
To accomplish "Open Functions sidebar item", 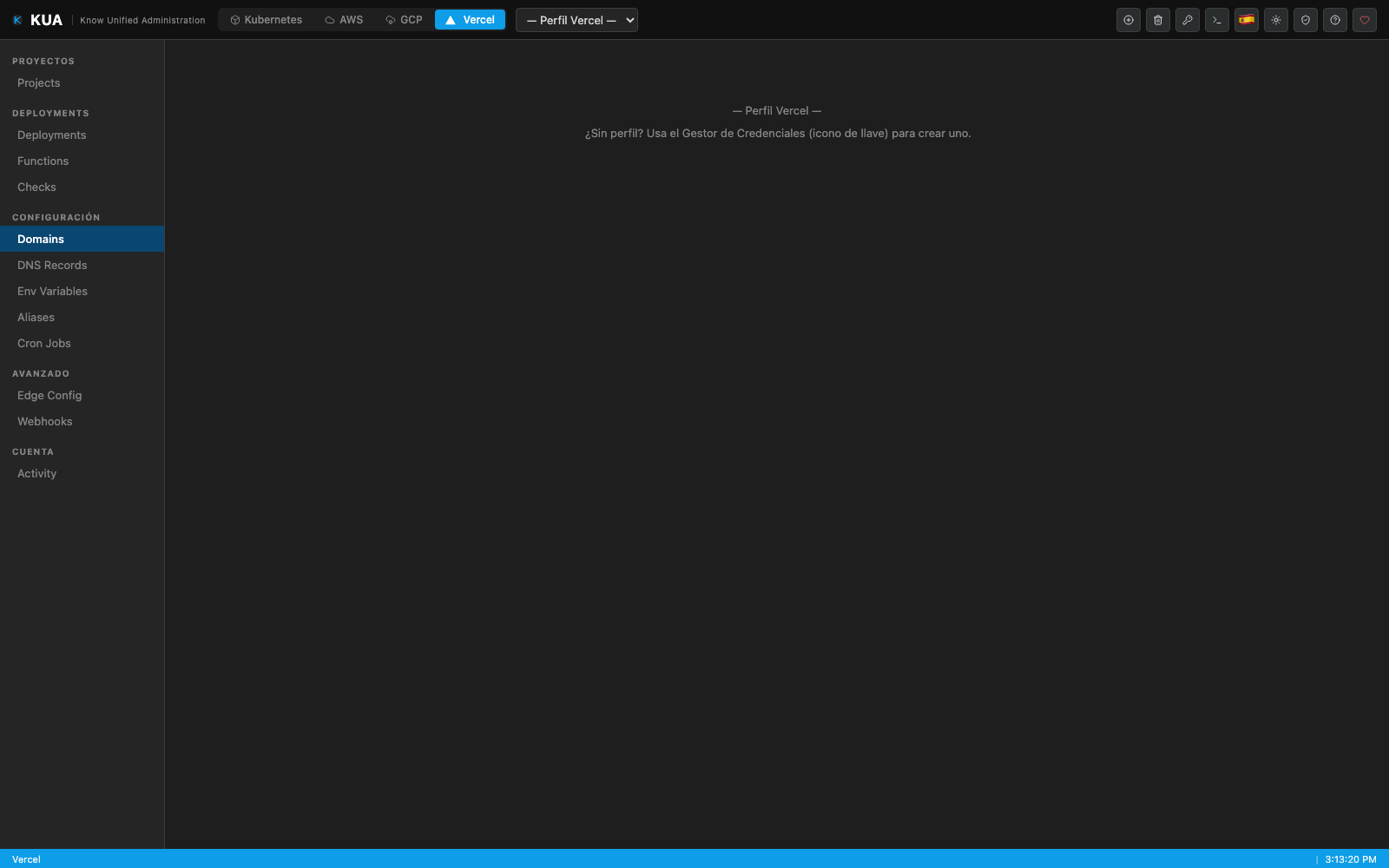I will (x=82, y=161).
